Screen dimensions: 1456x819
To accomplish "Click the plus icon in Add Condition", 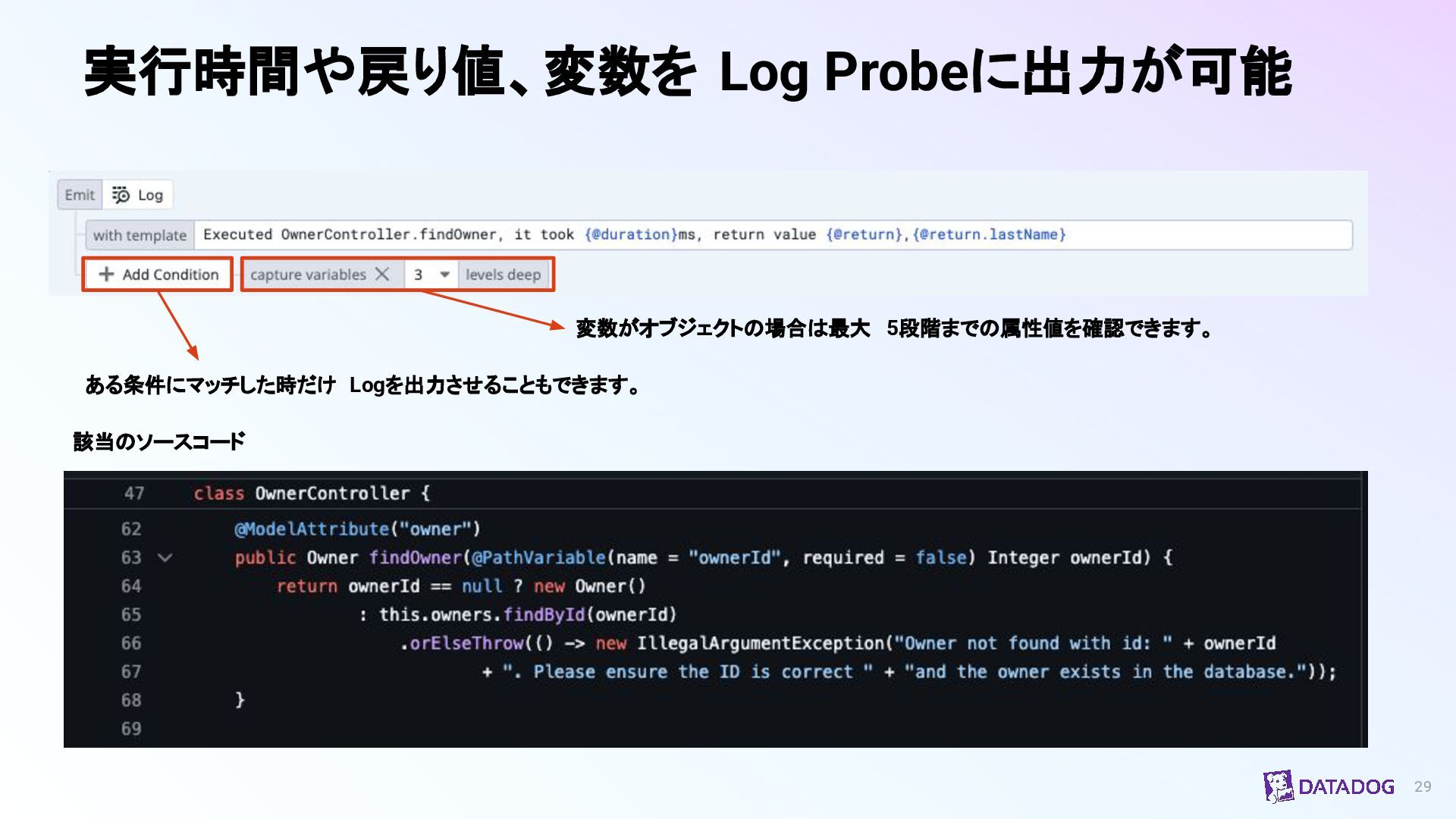I will (106, 275).
